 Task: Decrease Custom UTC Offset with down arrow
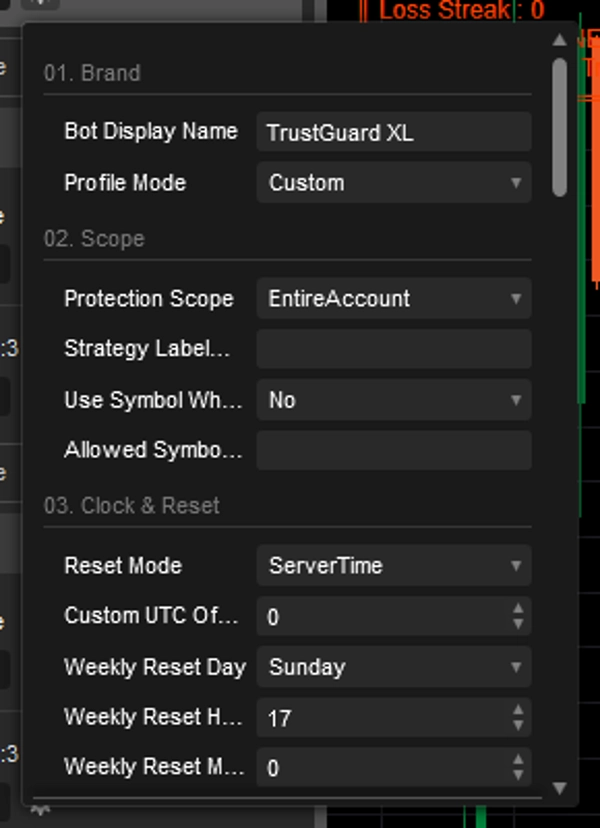518,624
